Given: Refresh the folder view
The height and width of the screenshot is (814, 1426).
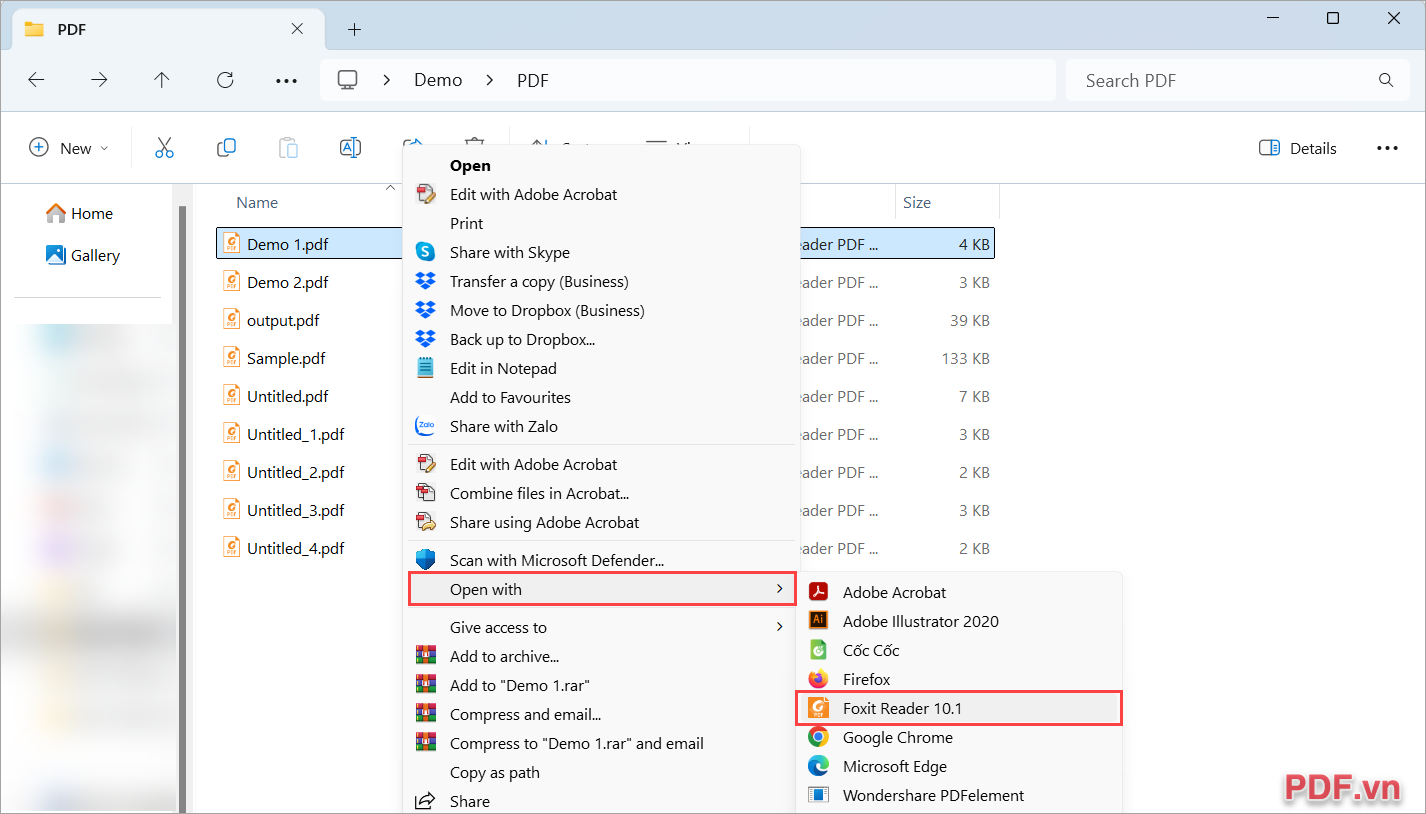Looking at the screenshot, I should pyautogui.click(x=225, y=80).
